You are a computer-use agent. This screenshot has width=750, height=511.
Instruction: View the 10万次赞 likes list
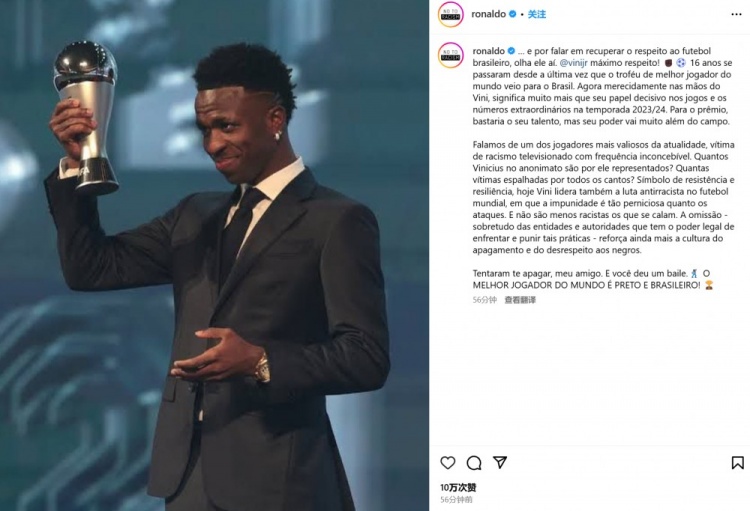[458, 488]
